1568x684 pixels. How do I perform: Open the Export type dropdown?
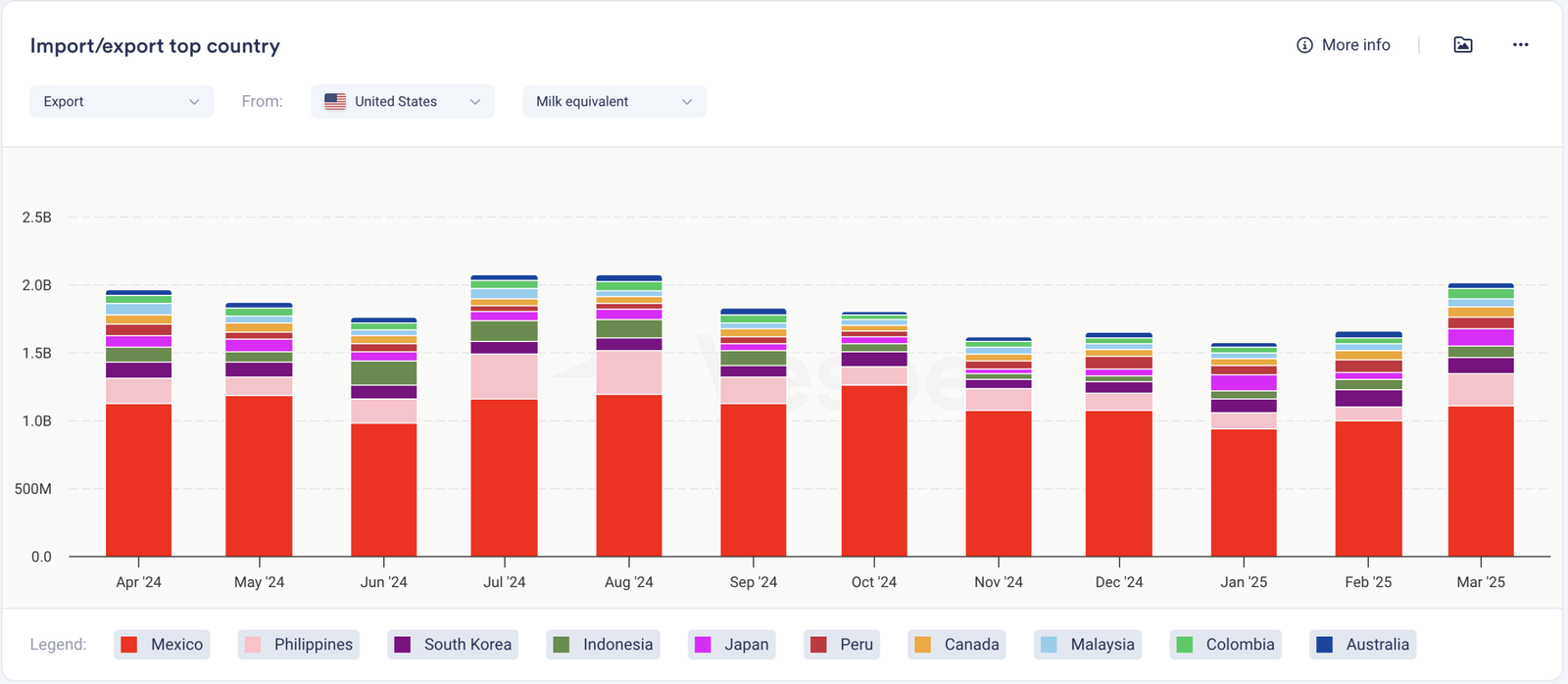coord(122,101)
